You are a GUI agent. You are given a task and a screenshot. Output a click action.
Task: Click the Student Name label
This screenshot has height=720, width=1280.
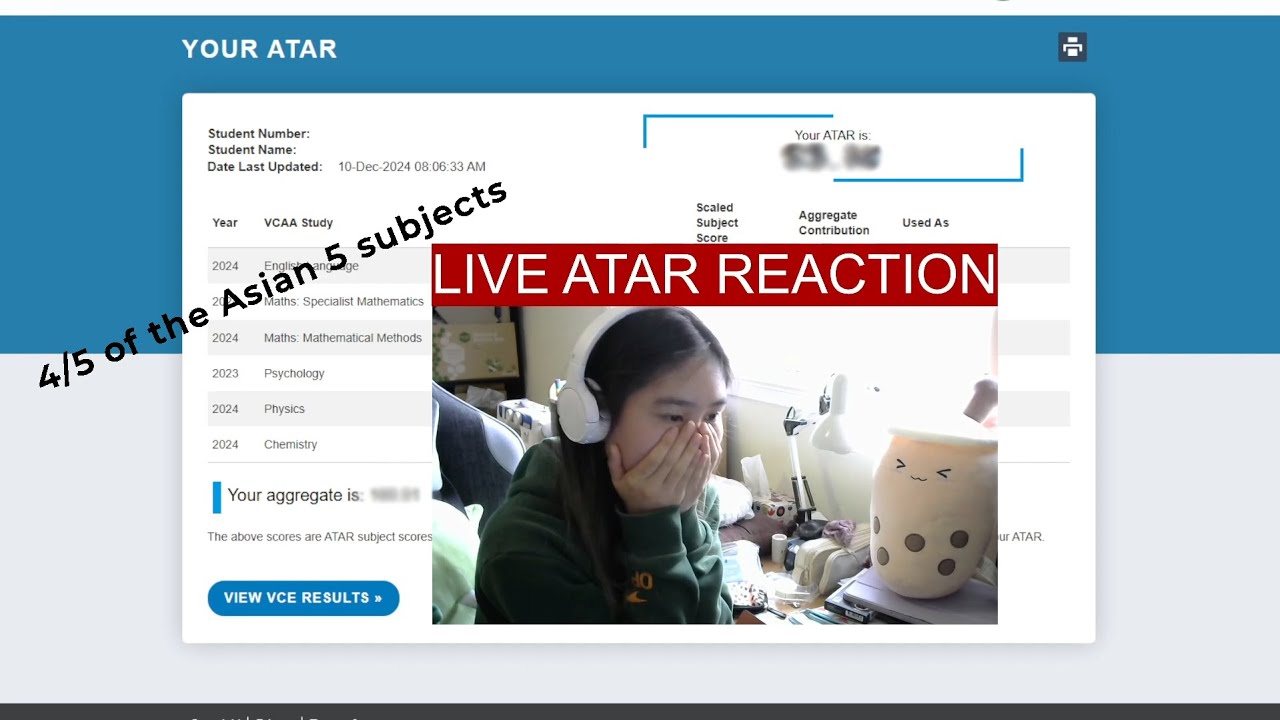click(x=252, y=150)
